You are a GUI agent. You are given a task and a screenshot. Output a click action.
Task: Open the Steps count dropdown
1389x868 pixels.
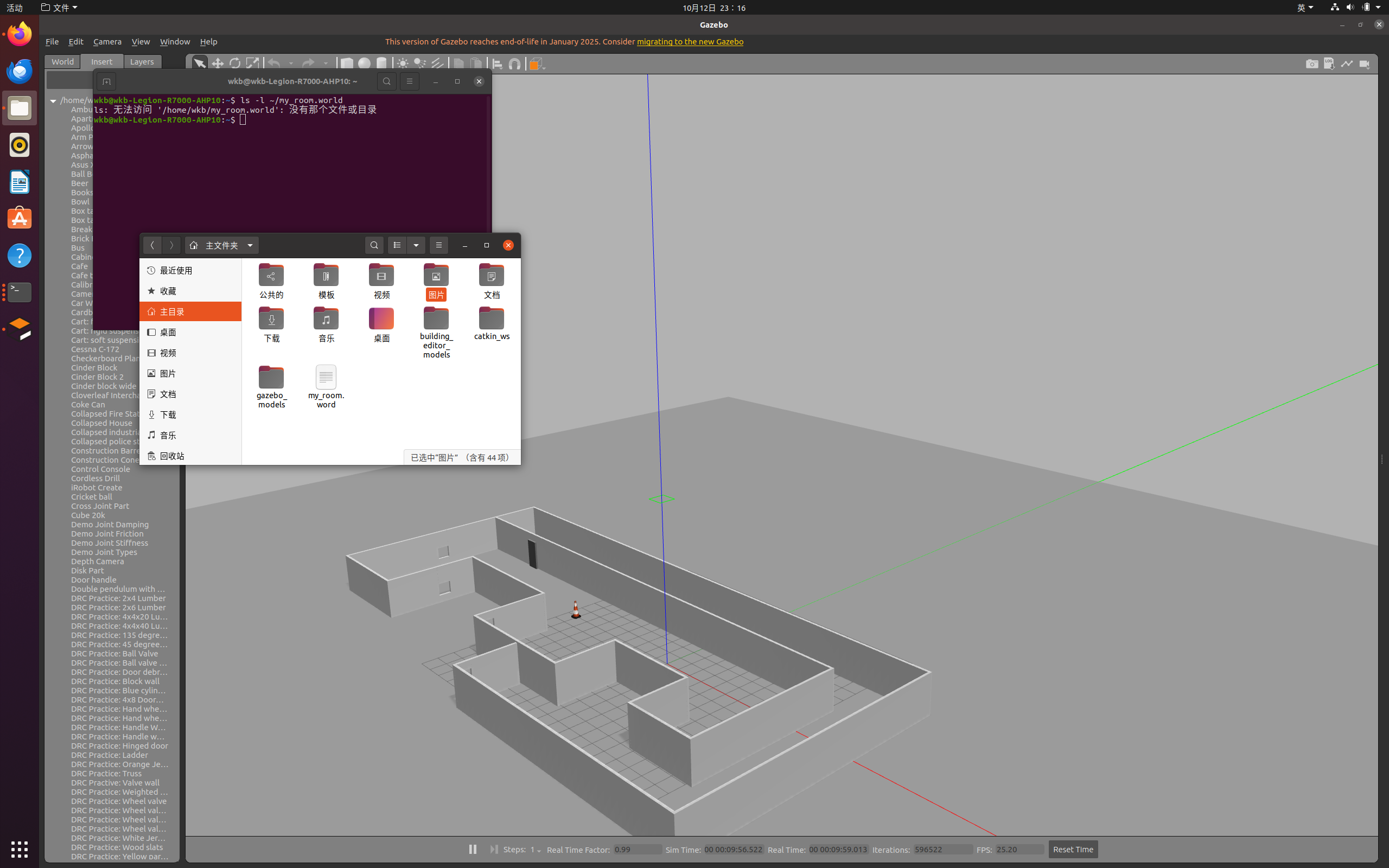536,850
